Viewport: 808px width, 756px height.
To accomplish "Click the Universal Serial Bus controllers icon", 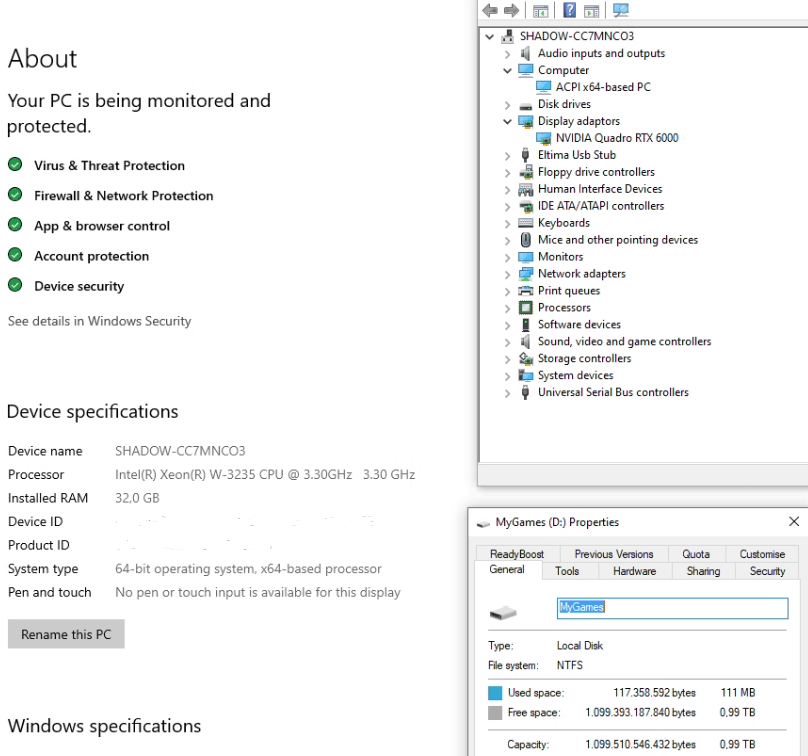I will coord(525,392).
